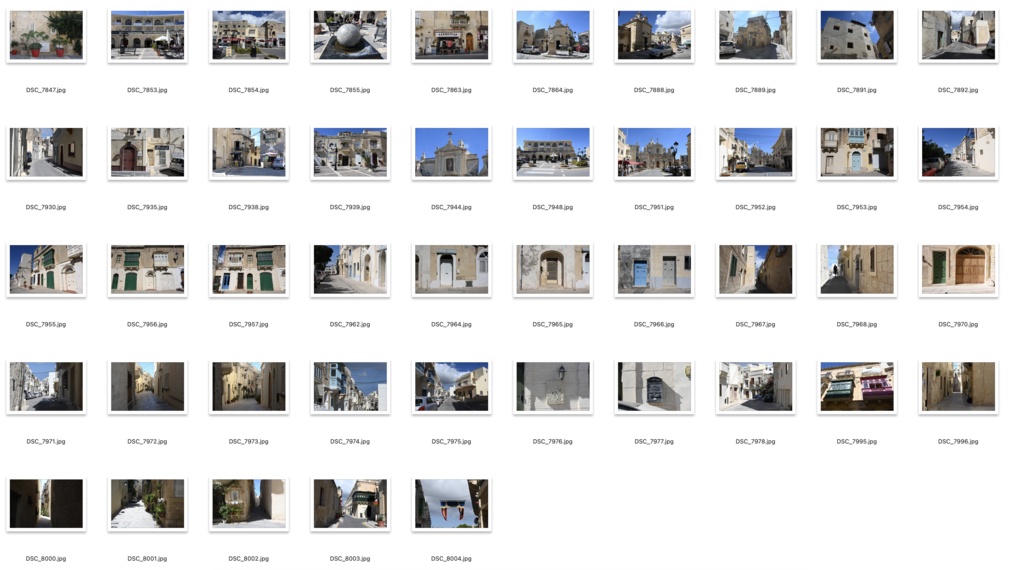Select the DSC_7996.jpg photo thumbnail
Image resolution: width=1024 pixels, height=570 pixels.
(958, 387)
